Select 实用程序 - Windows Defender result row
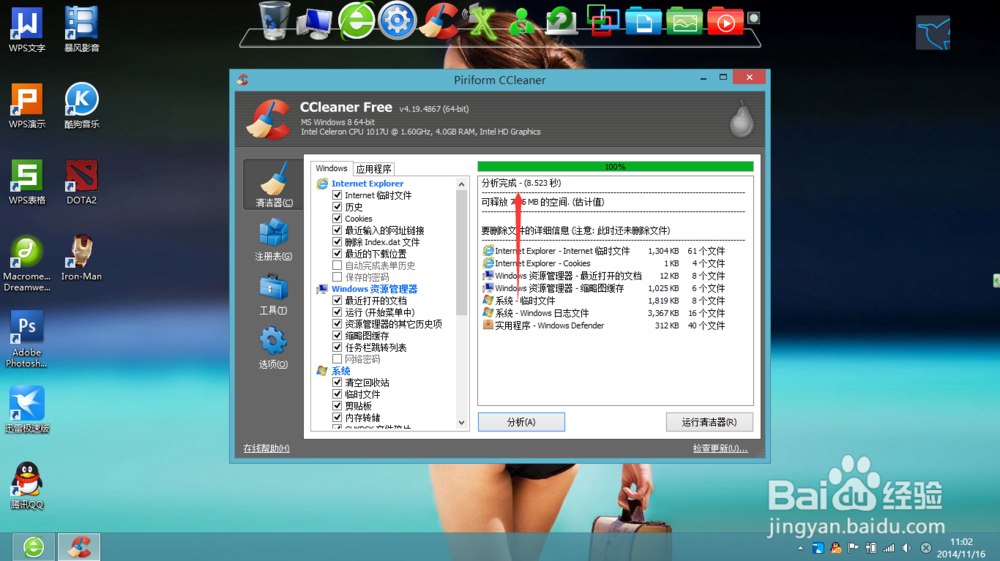 click(603, 326)
